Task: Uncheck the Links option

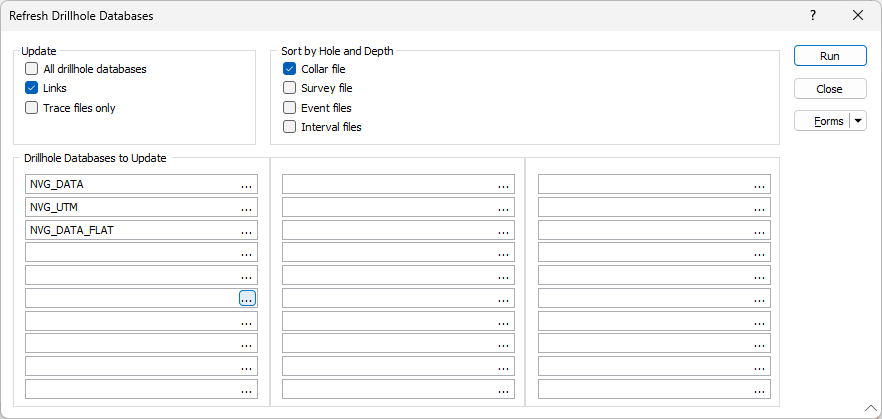Action: pyautogui.click(x=32, y=88)
